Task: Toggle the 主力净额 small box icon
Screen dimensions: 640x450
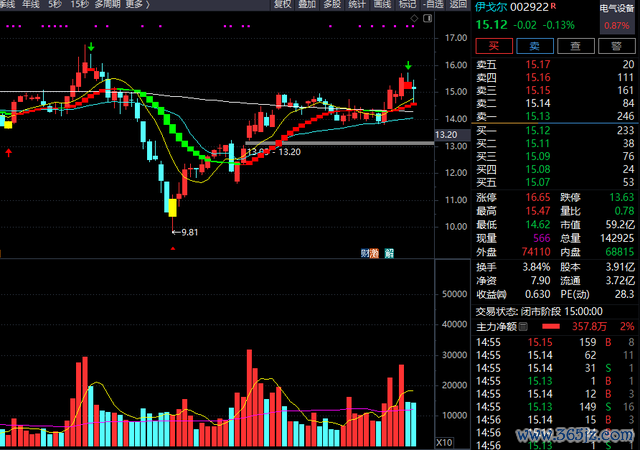Action: 522,326
